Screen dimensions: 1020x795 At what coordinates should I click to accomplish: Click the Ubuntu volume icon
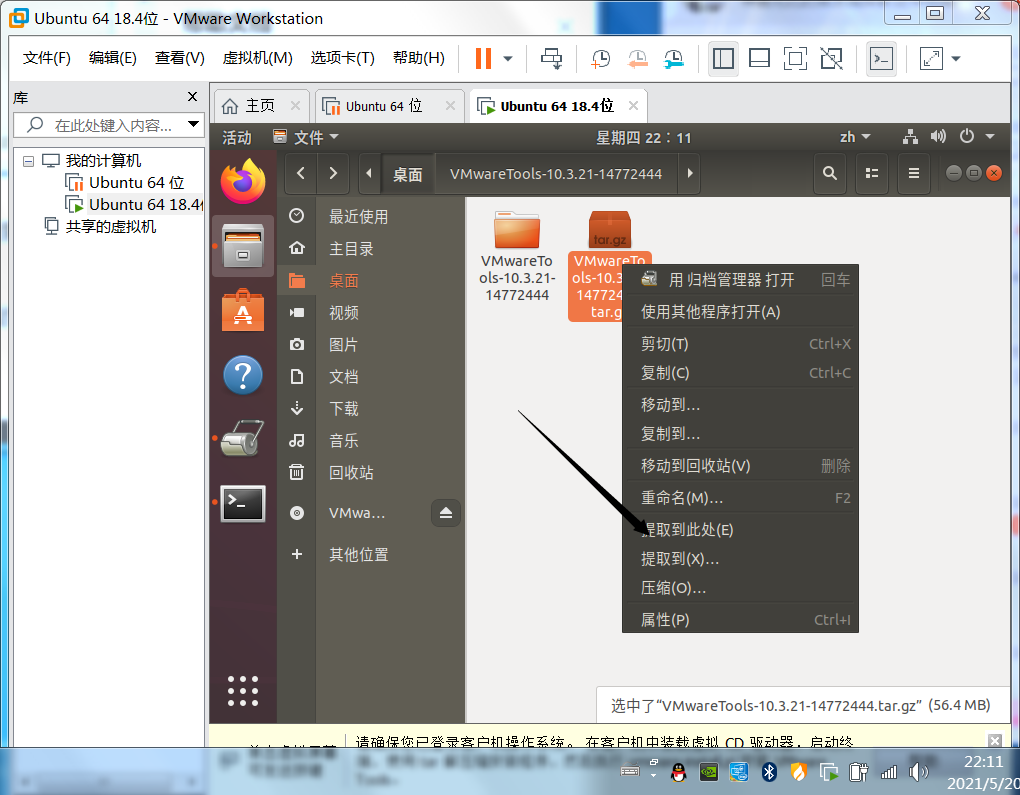[x=938, y=137]
